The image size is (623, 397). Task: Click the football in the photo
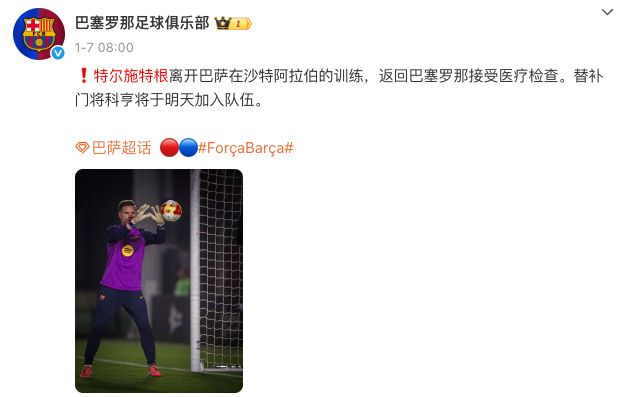[x=172, y=211]
